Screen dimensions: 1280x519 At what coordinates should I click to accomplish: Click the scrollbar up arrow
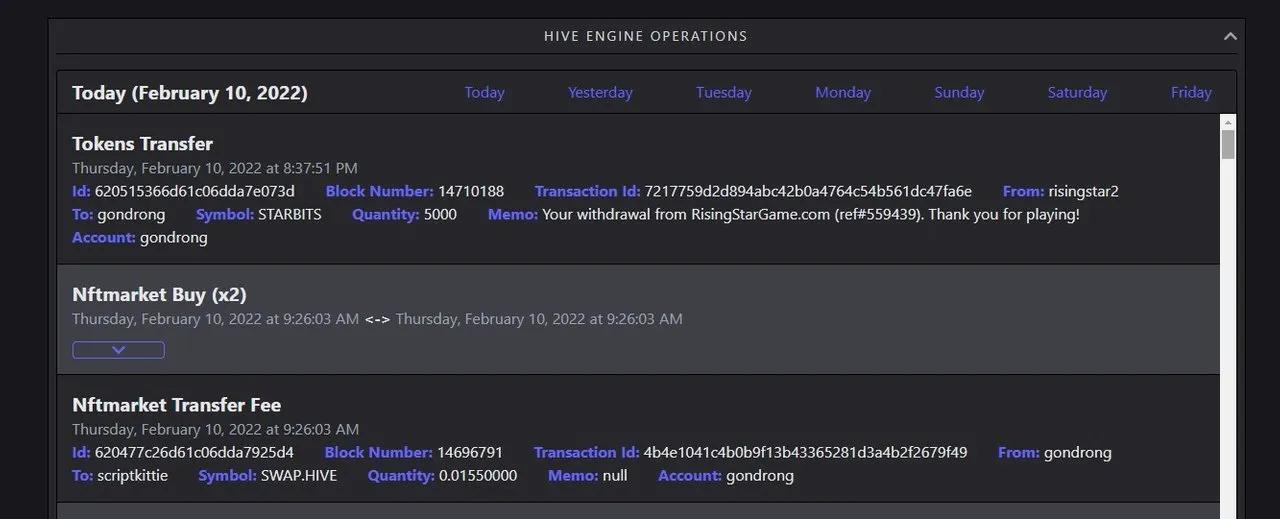click(1228, 121)
